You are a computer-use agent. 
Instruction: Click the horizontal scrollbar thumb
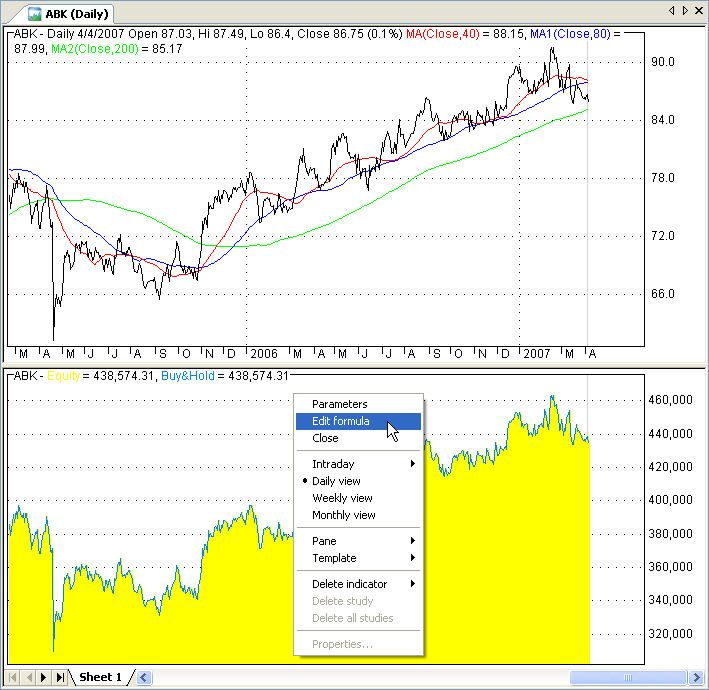[x=626, y=678]
